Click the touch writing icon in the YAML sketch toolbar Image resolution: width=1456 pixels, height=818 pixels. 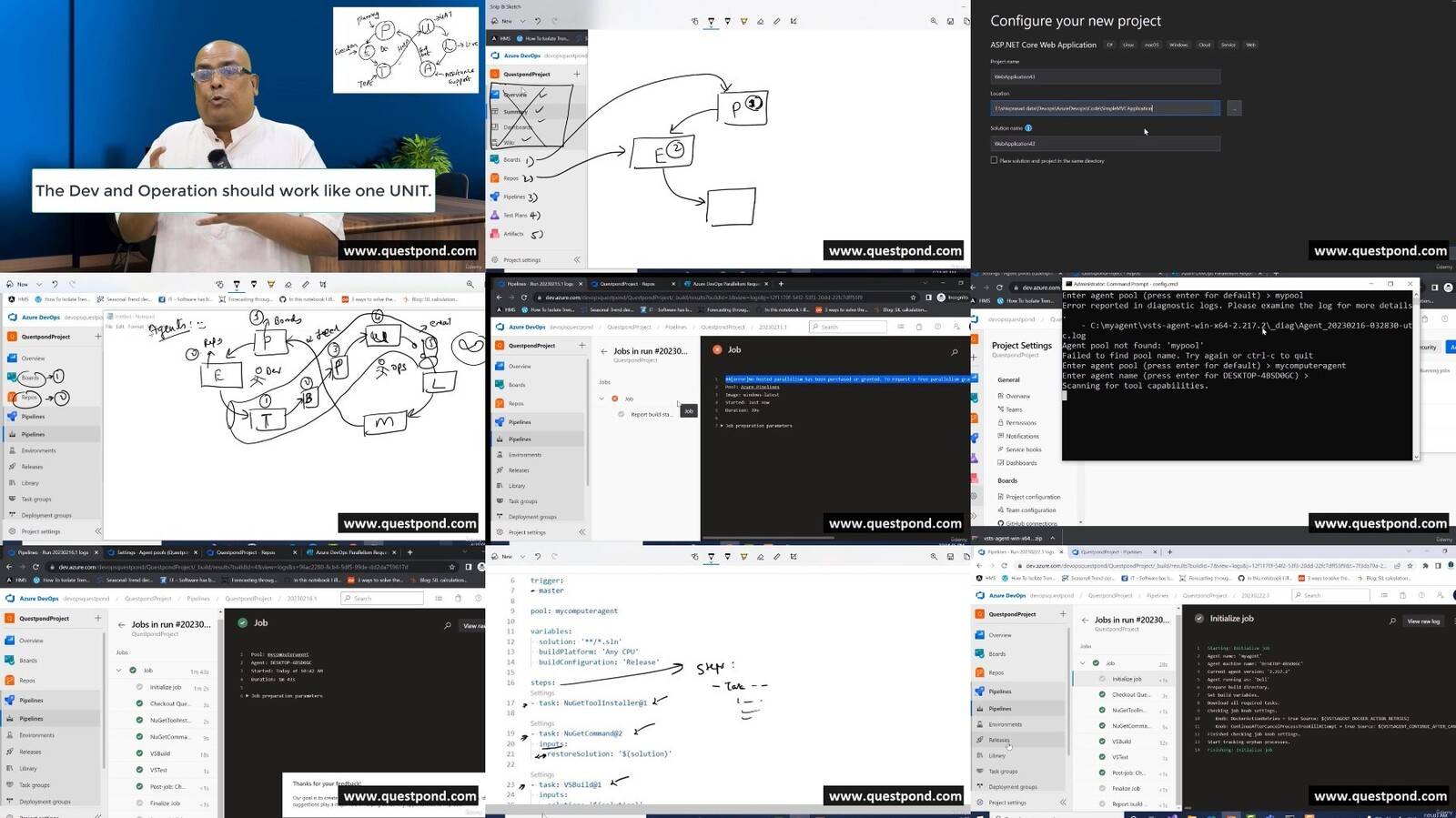(694, 557)
